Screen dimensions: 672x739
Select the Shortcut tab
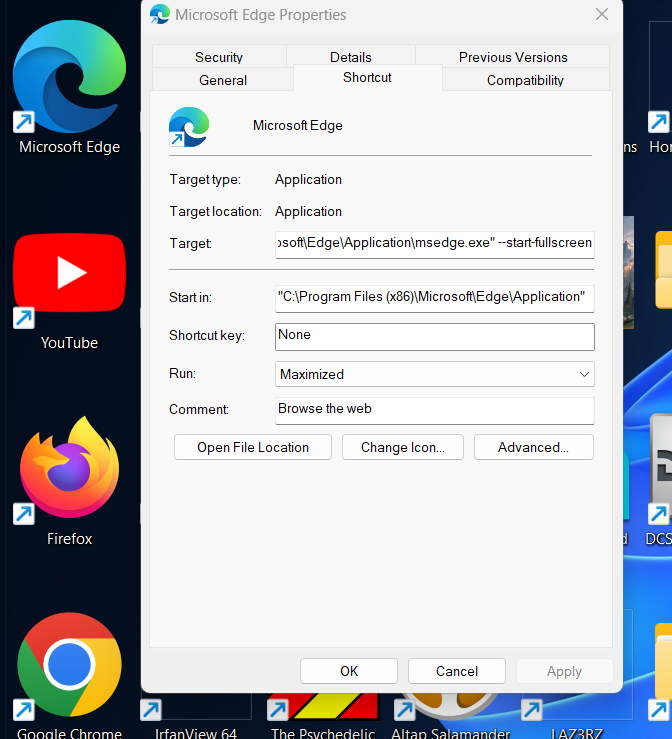[368, 77]
